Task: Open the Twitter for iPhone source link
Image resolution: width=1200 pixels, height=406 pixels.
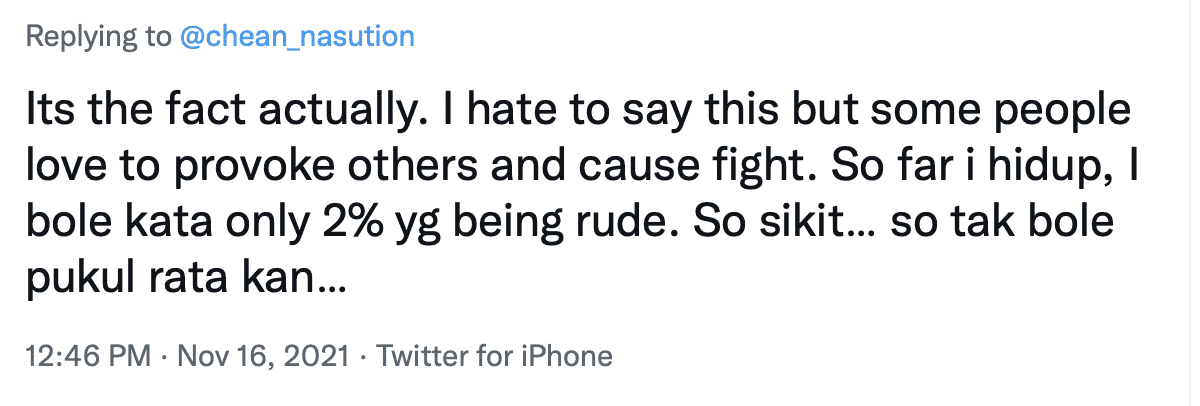Action: pyautogui.click(x=493, y=356)
